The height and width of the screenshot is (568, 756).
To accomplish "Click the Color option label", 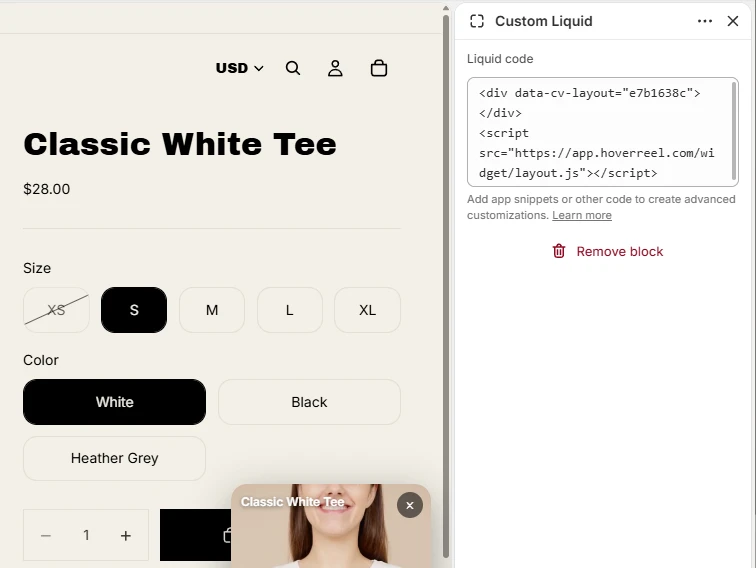I will [x=41, y=360].
